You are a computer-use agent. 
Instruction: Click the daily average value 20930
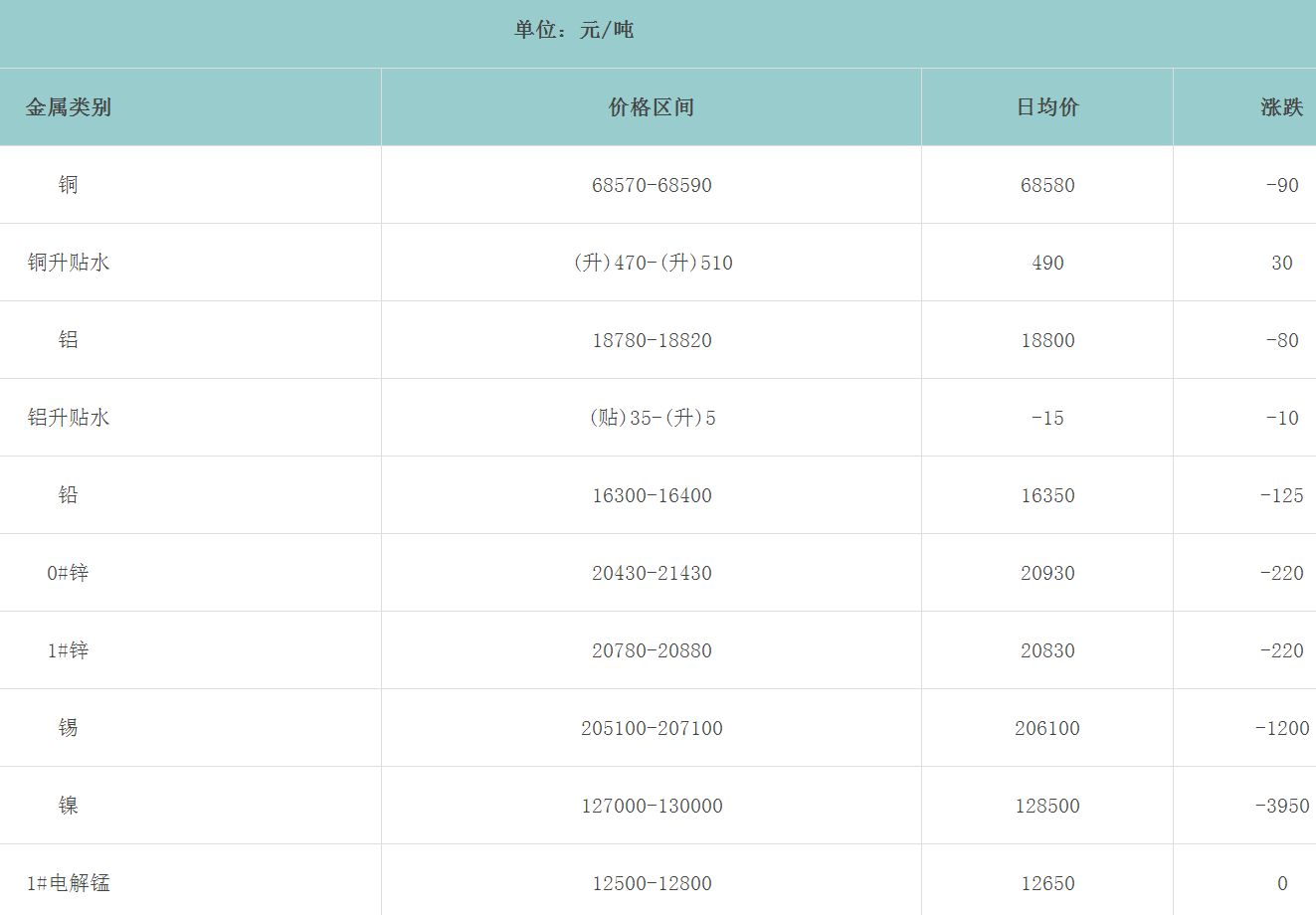pos(1047,573)
